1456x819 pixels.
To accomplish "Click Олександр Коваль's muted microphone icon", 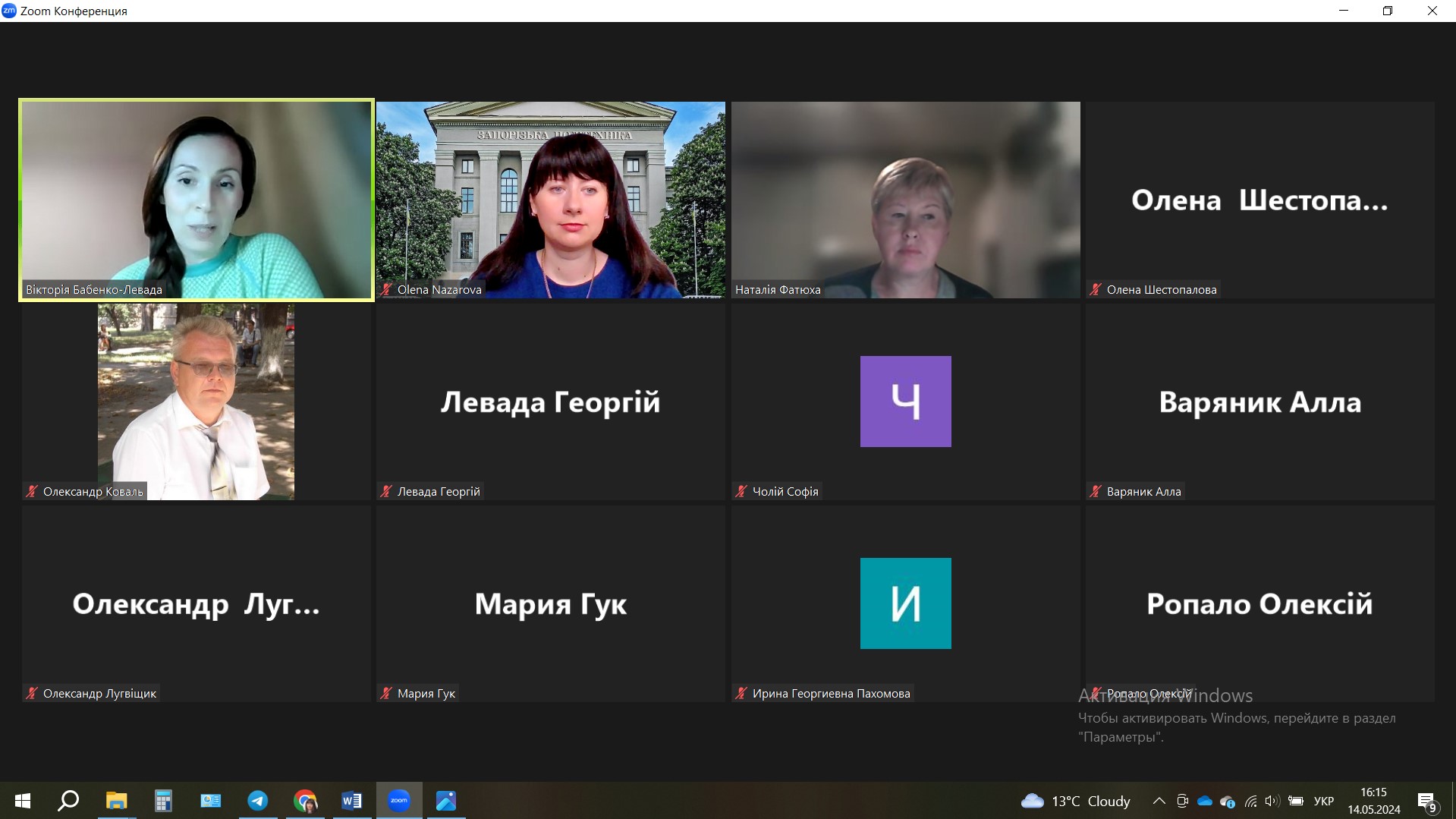I will tap(32, 491).
